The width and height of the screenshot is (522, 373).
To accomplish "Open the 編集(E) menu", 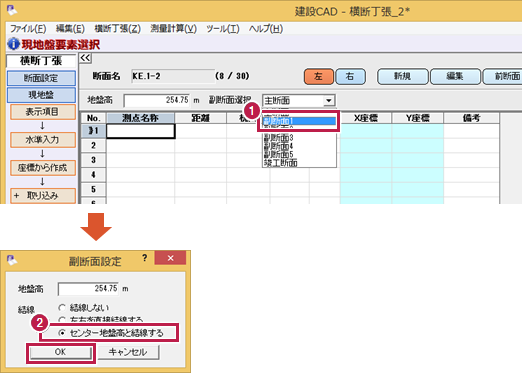I will coord(70,29).
